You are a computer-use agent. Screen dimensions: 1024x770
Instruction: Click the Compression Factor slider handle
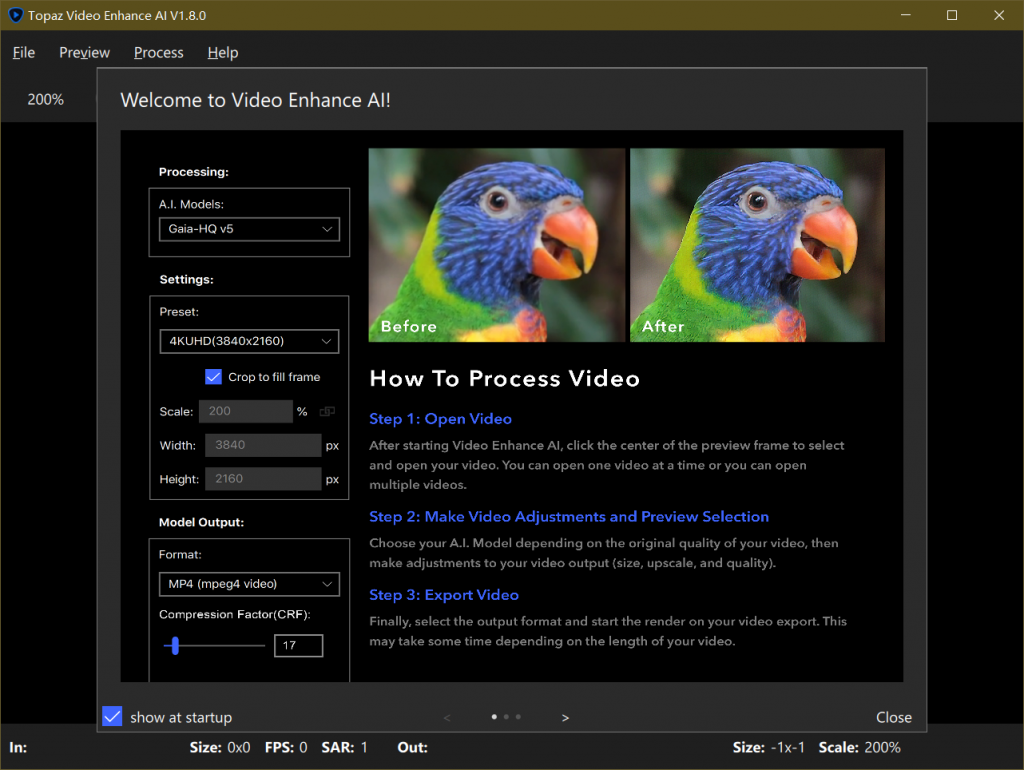click(175, 646)
